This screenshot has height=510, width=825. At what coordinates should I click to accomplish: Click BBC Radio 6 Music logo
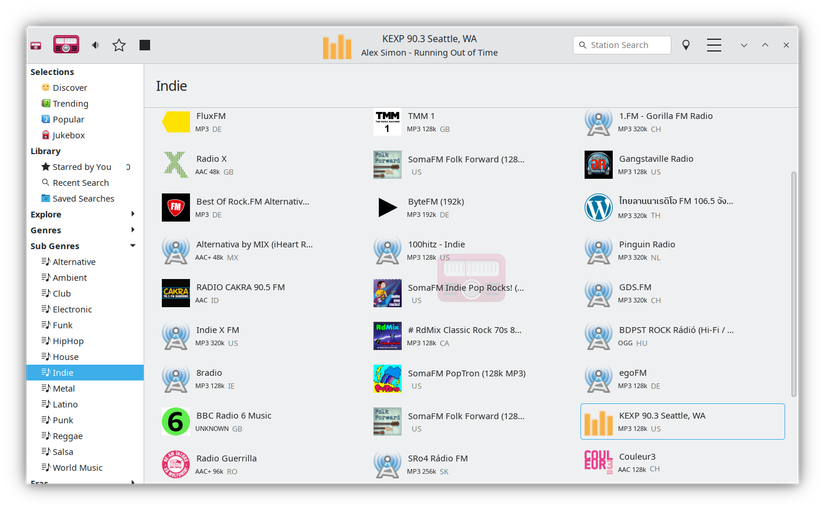(176, 421)
